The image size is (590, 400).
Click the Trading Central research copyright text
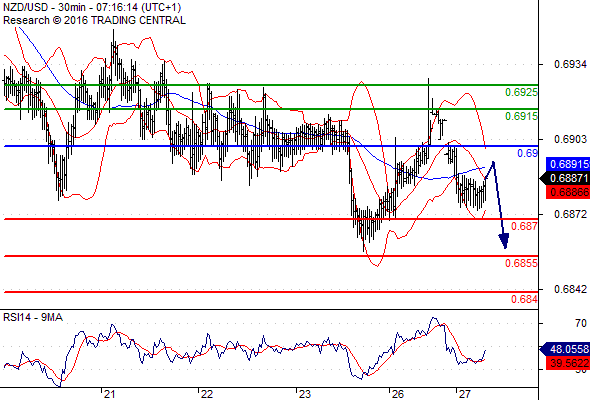94,20
